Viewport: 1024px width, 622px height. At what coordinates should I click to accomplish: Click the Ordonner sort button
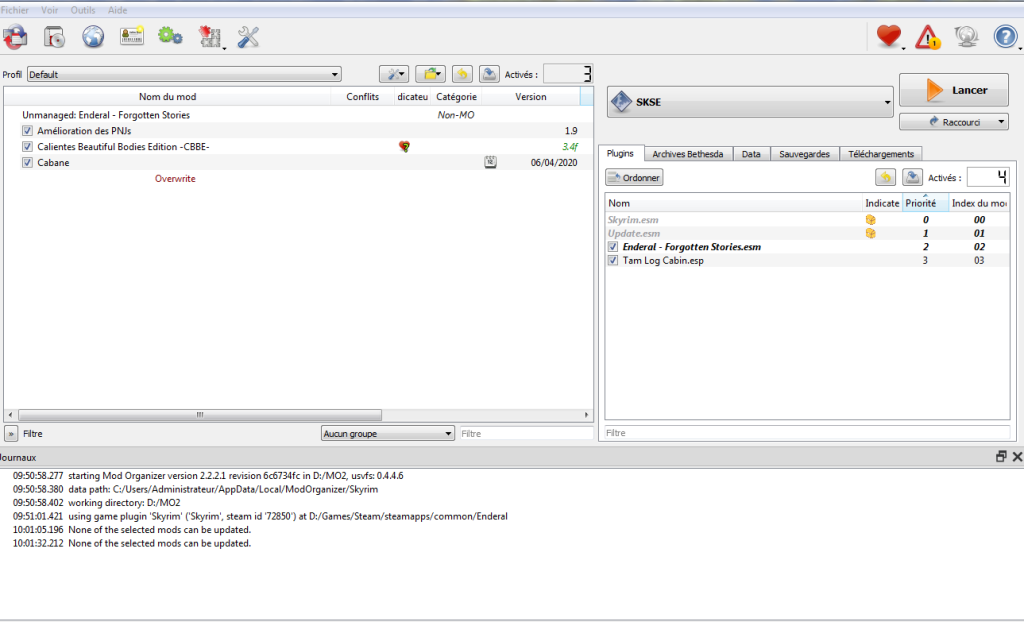tap(634, 177)
